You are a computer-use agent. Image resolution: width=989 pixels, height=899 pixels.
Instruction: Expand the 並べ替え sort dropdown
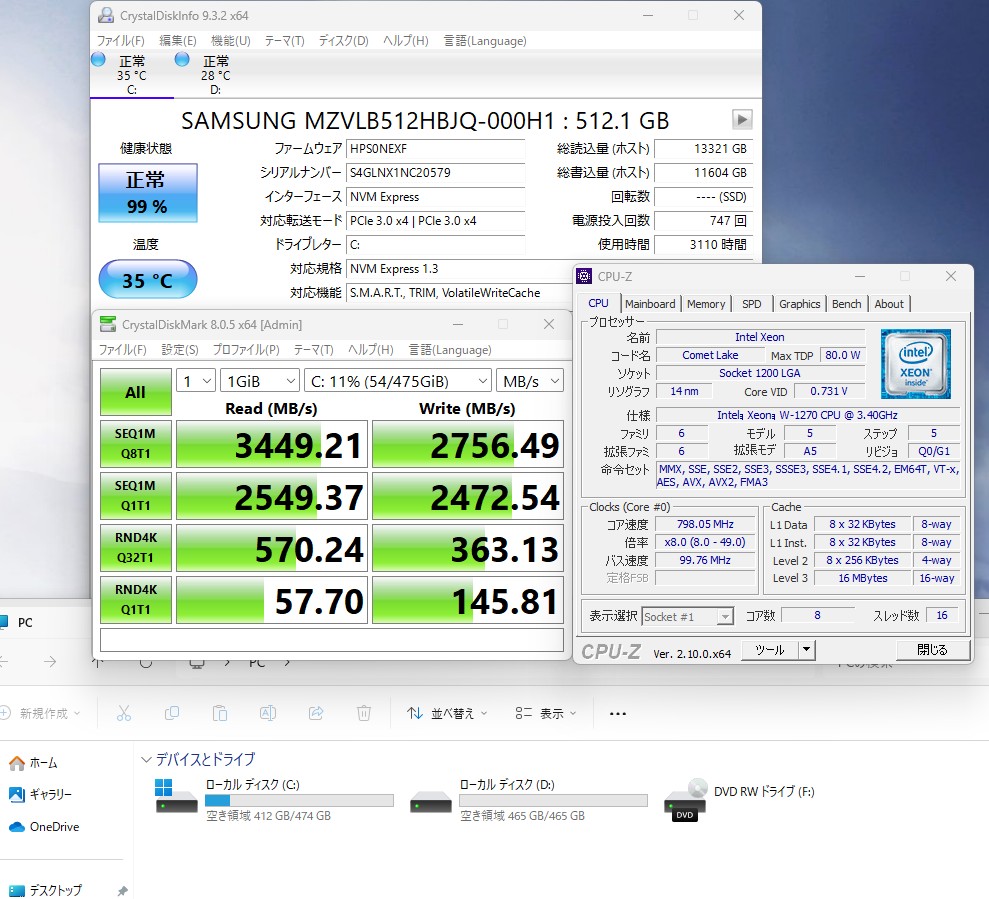(447, 714)
